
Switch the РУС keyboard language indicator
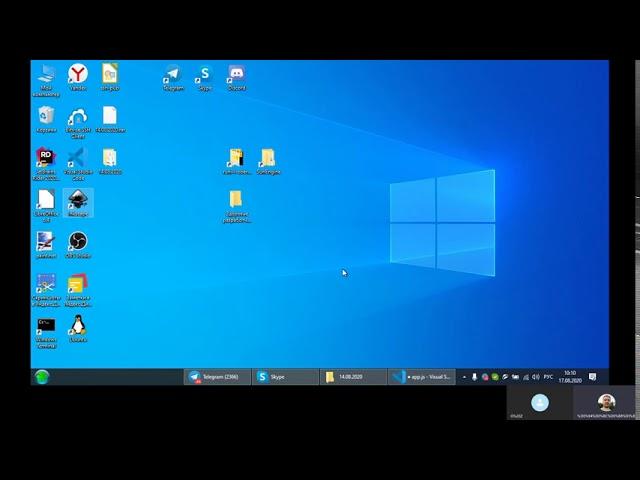pyautogui.click(x=548, y=377)
